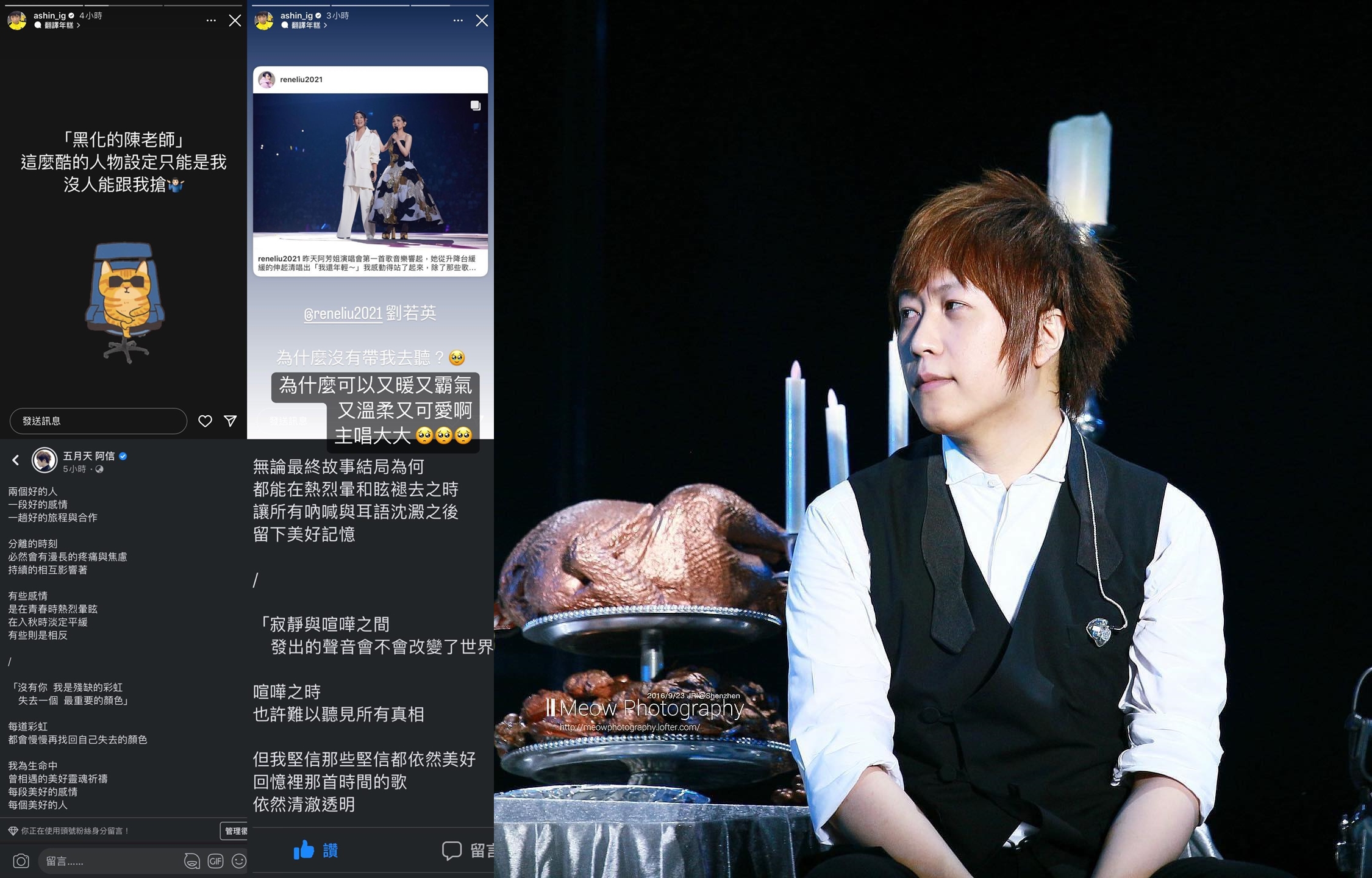Image resolution: width=1372 pixels, height=878 pixels.
Task: Close the 3小時 ashin_ig story
Action: (x=482, y=21)
